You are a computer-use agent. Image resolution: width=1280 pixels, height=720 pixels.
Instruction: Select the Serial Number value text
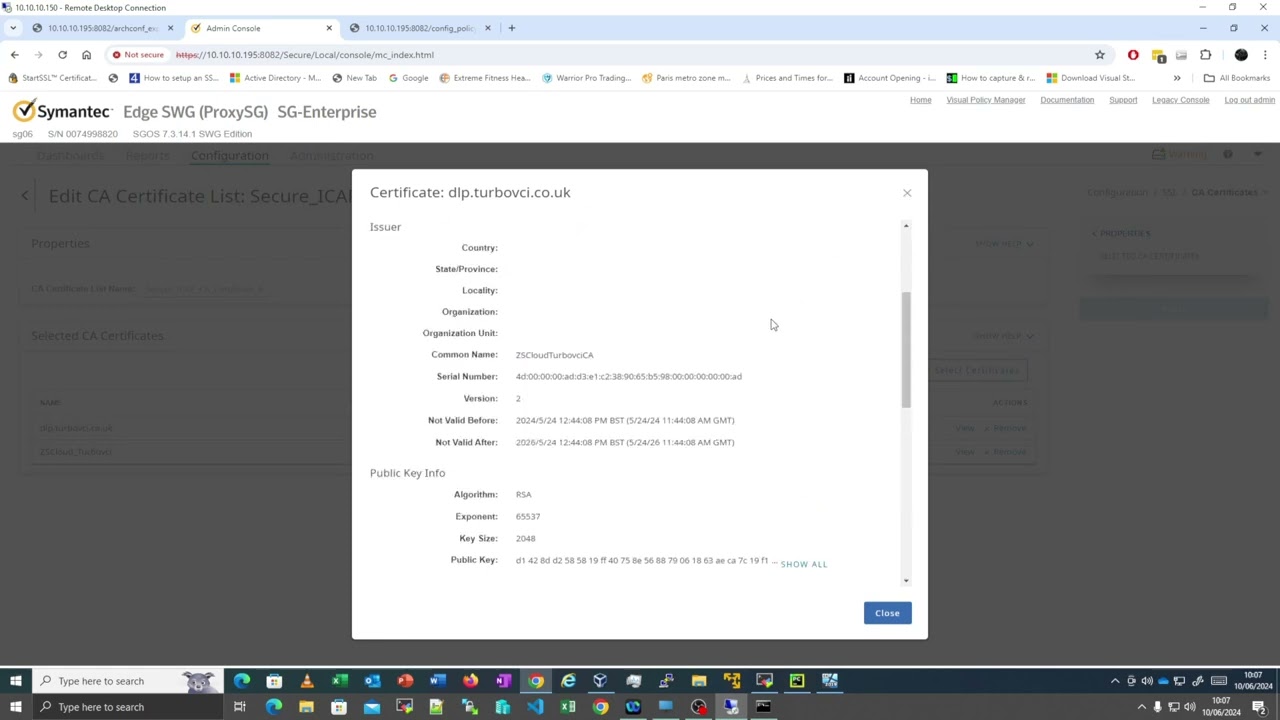[x=628, y=377]
